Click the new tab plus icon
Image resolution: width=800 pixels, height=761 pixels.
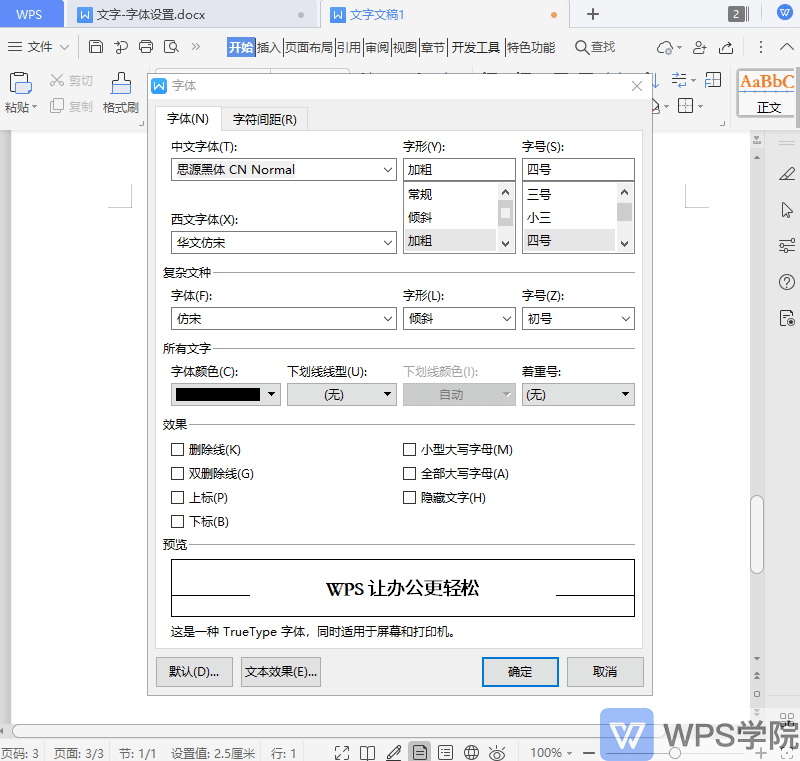(593, 14)
